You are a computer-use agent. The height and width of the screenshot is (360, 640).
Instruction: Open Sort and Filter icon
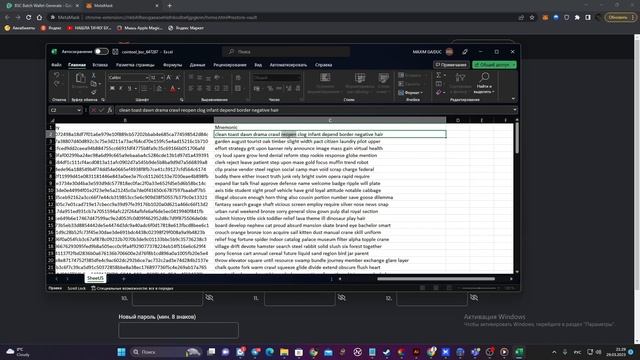tap(460, 78)
